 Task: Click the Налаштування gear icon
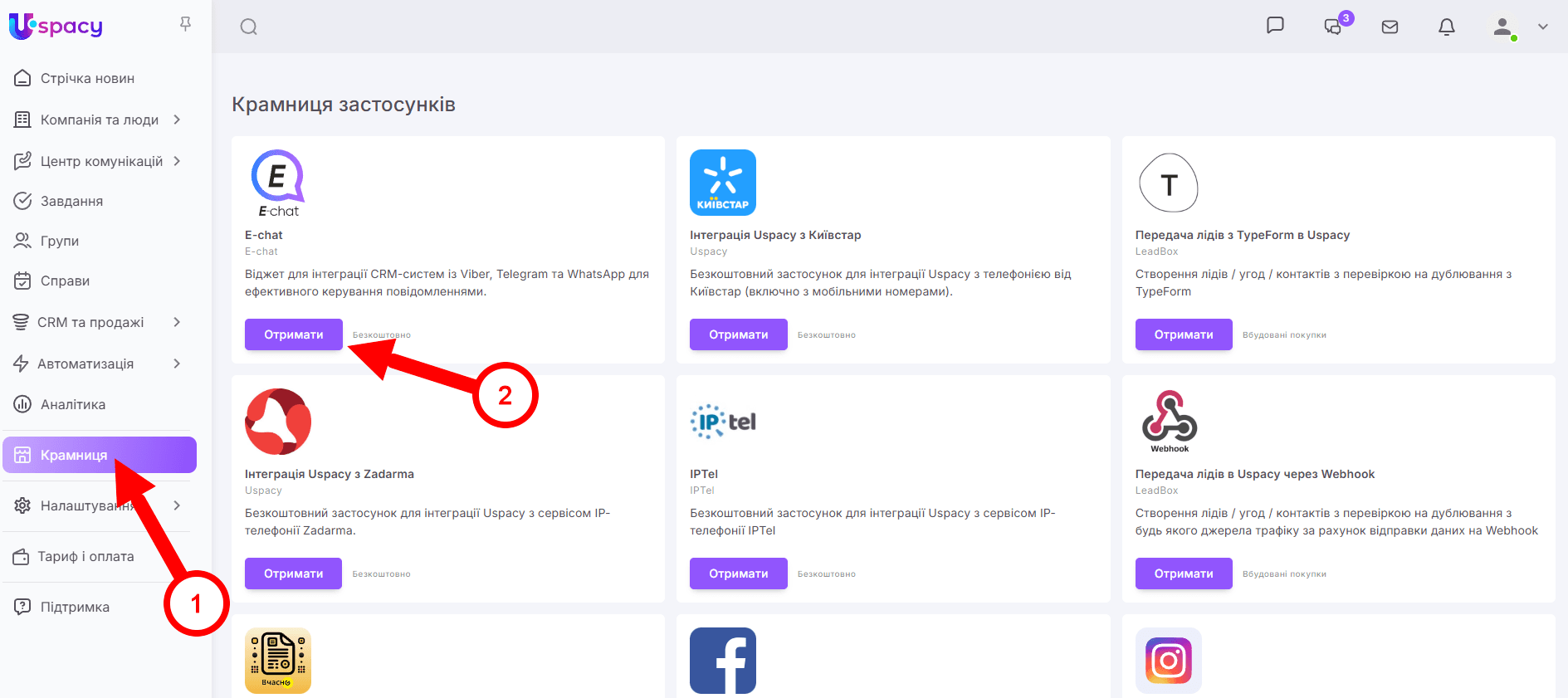point(22,505)
